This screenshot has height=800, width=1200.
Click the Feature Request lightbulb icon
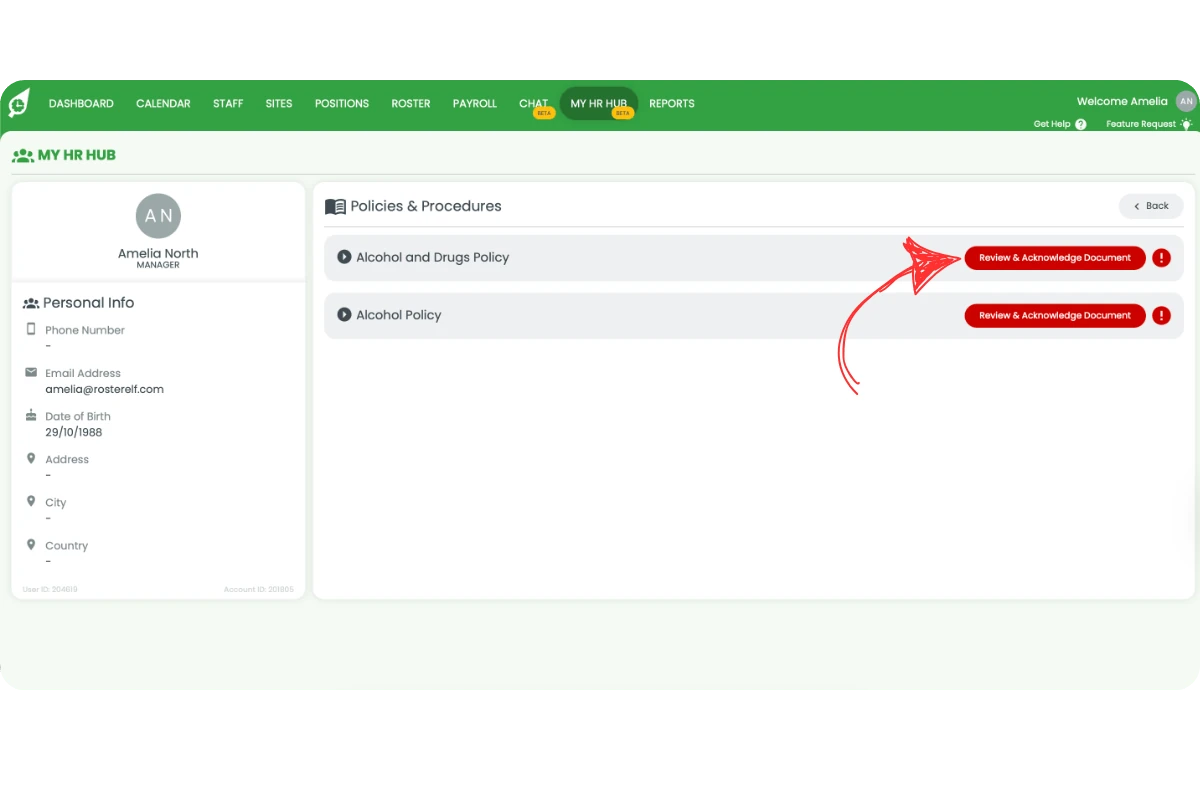pyautogui.click(x=1186, y=124)
